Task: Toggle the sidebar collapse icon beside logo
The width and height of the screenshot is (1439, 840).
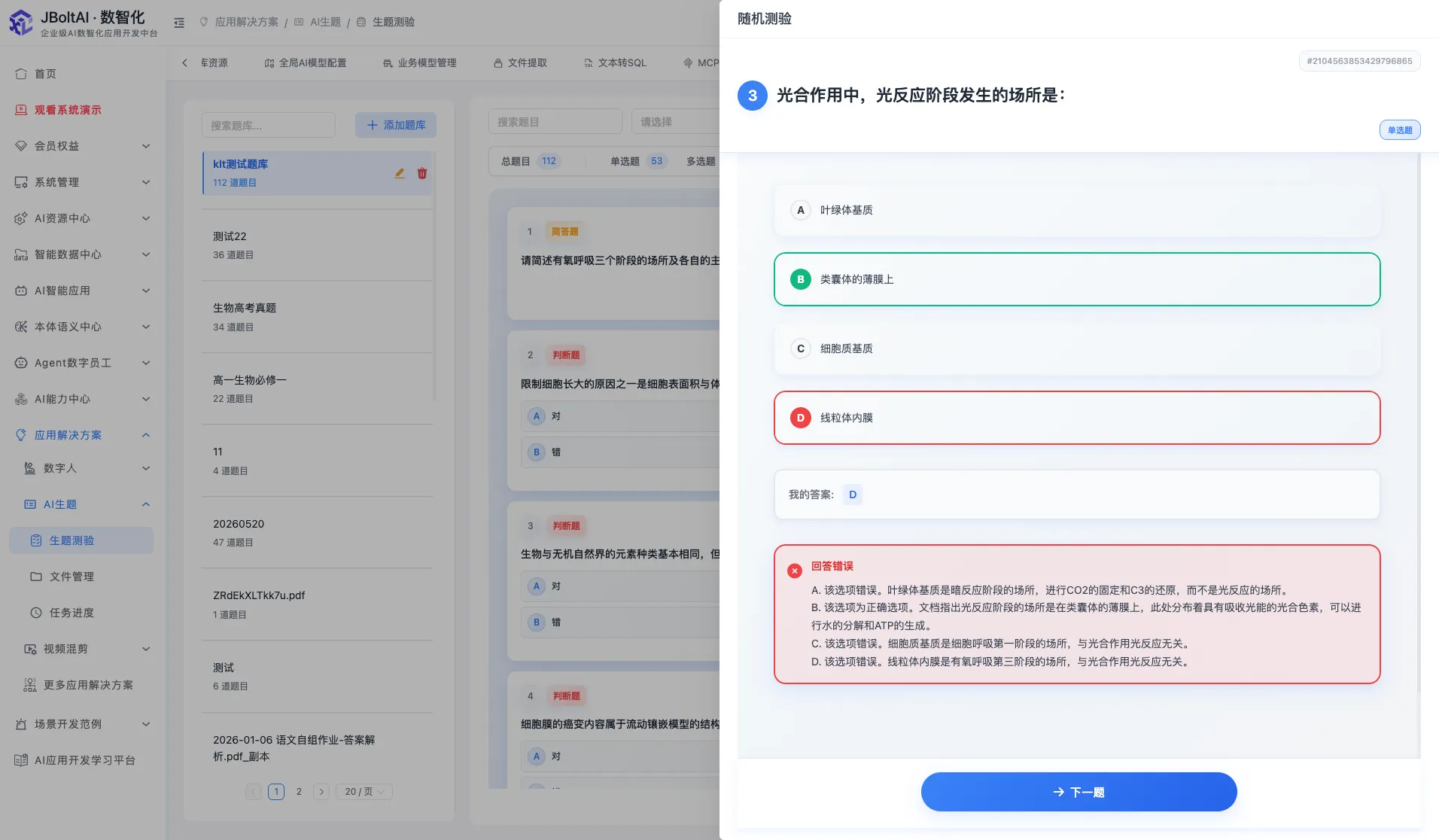Action: [179, 23]
